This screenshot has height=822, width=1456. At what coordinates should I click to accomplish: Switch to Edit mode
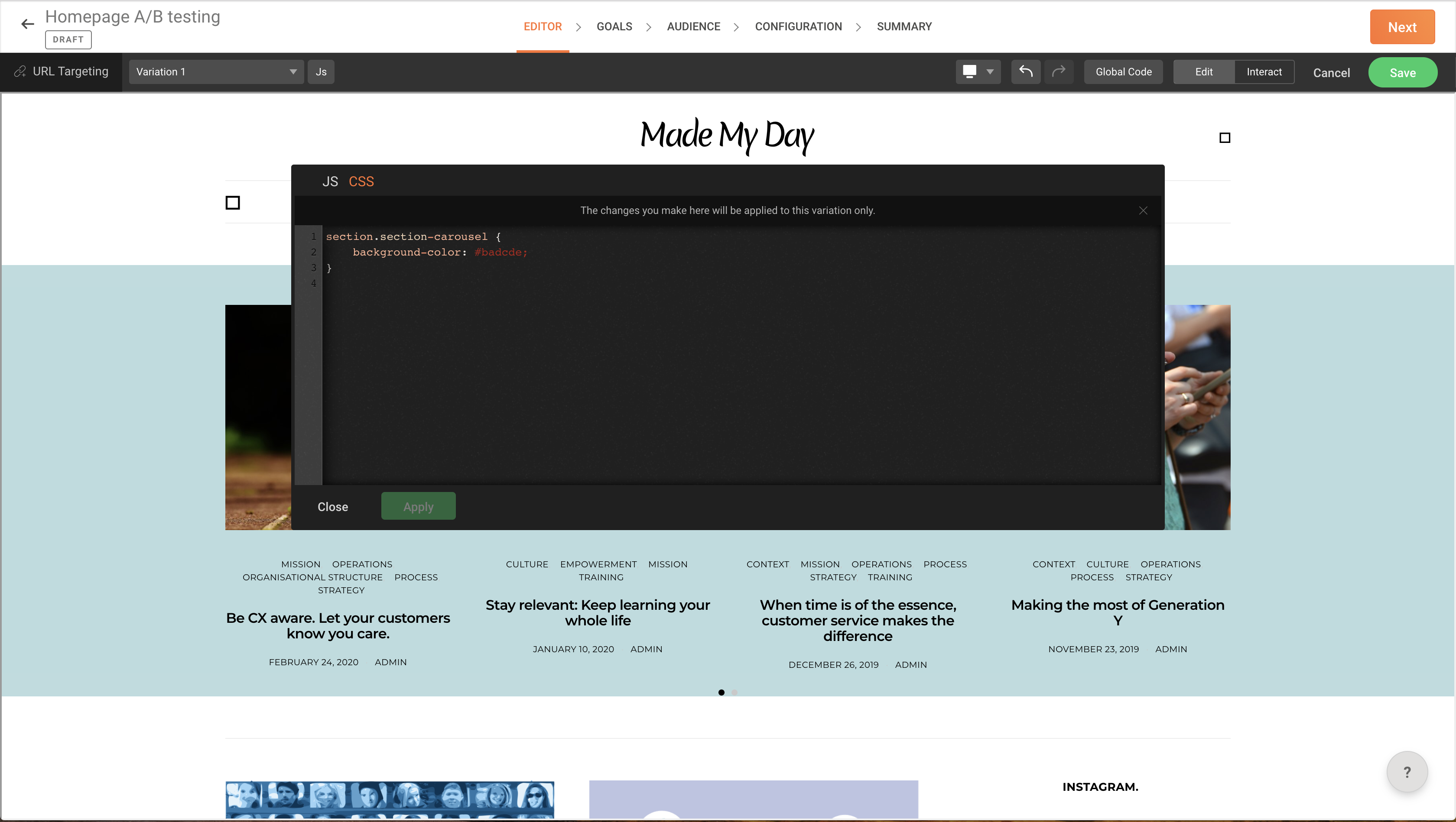(1203, 72)
